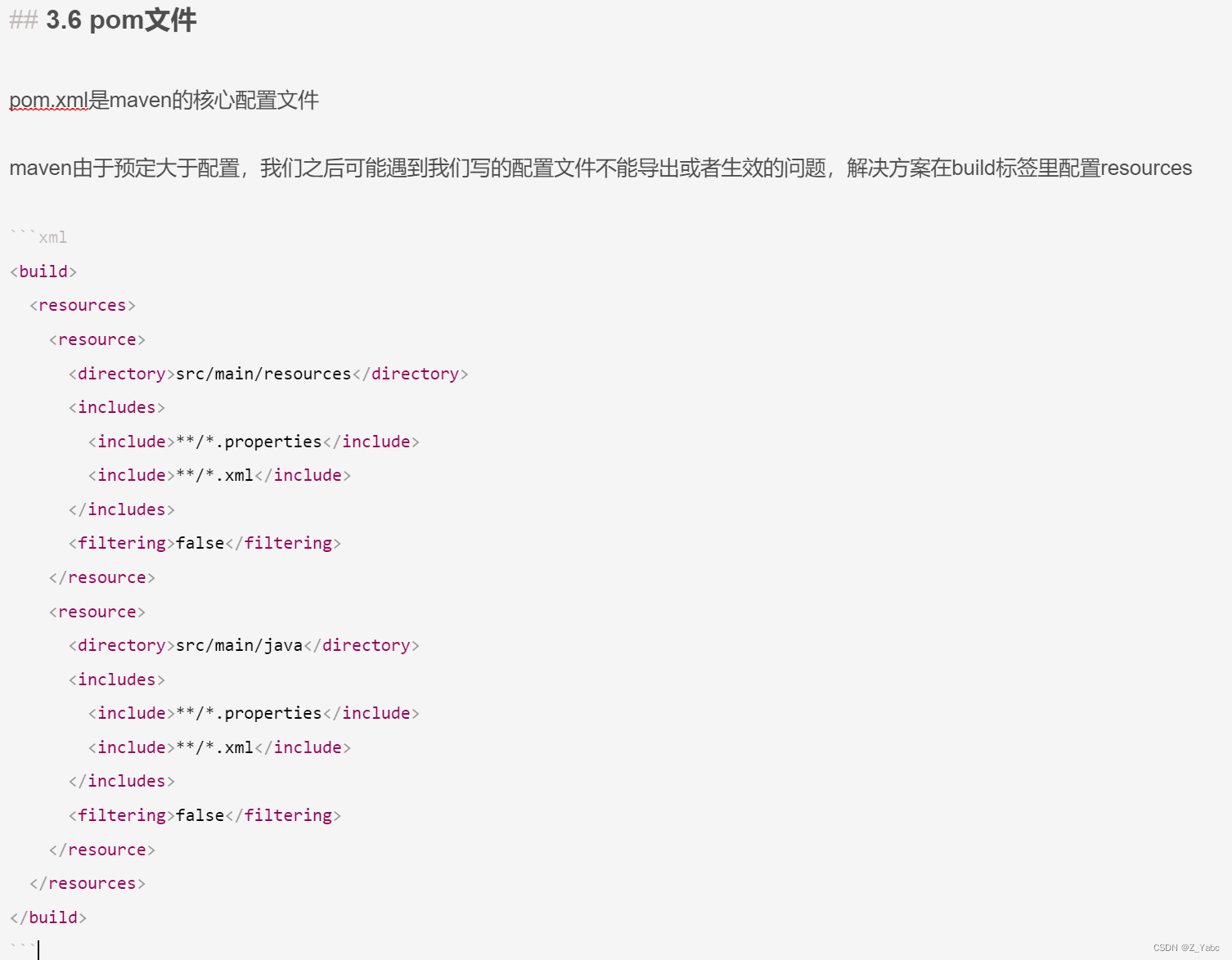Click the paragraph starting 'maven由于预定大于配置'
Image resolution: width=1232 pixels, height=960 pixels.
[x=600, y=168]
